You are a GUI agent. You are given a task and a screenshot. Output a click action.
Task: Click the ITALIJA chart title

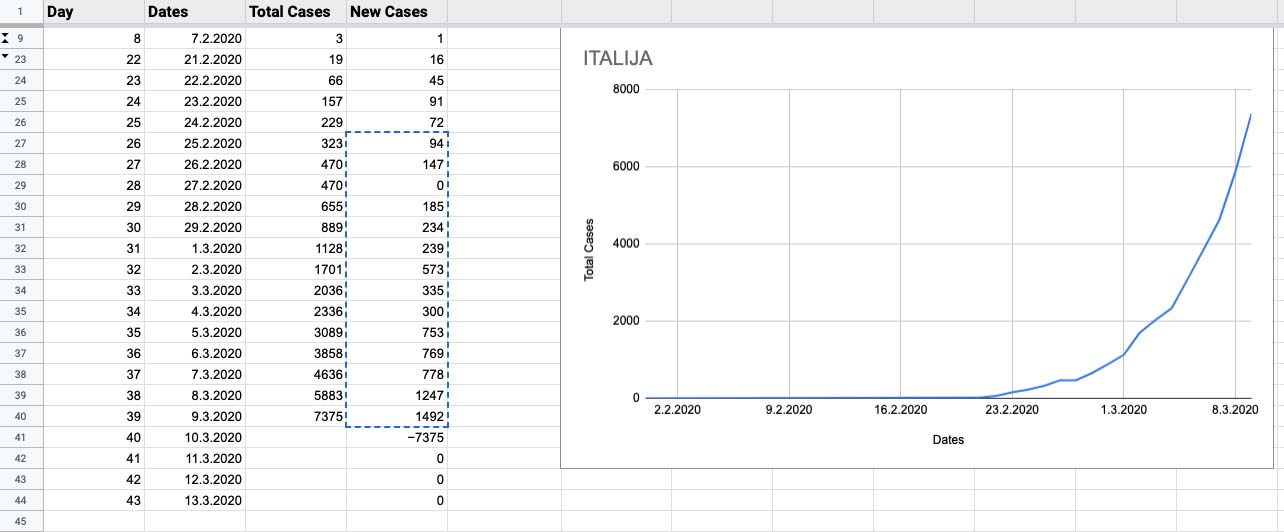[x=617, y=59]
